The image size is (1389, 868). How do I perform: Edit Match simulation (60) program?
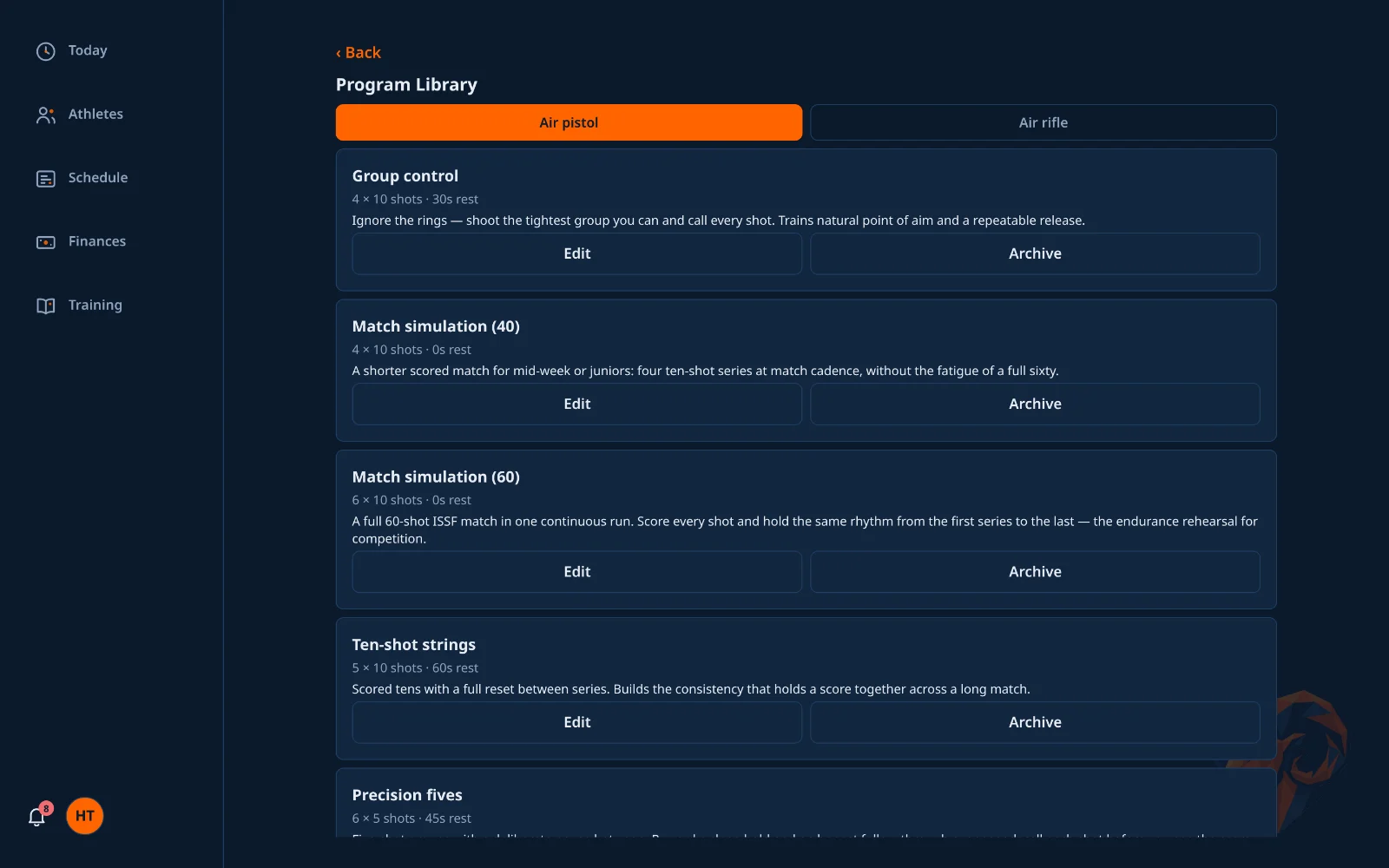click(x=577, y=572)
